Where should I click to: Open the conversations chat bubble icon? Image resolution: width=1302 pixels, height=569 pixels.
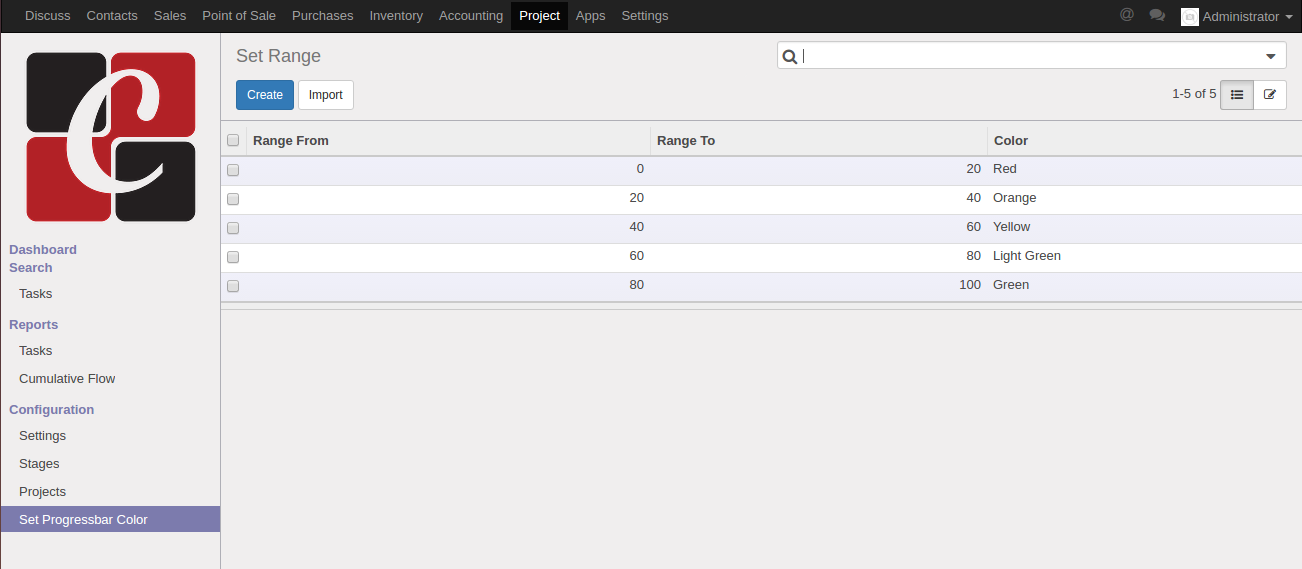(x=1157, y=15)
